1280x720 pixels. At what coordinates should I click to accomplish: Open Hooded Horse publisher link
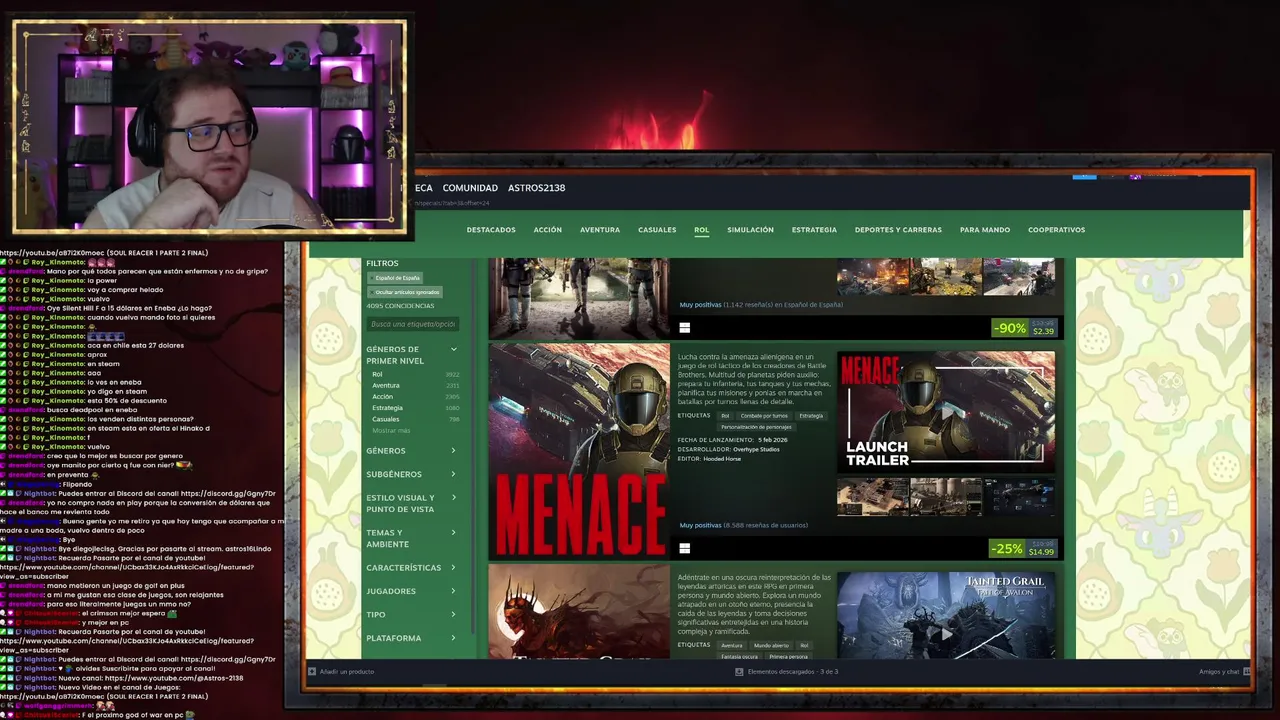click(x=723, y=458)
